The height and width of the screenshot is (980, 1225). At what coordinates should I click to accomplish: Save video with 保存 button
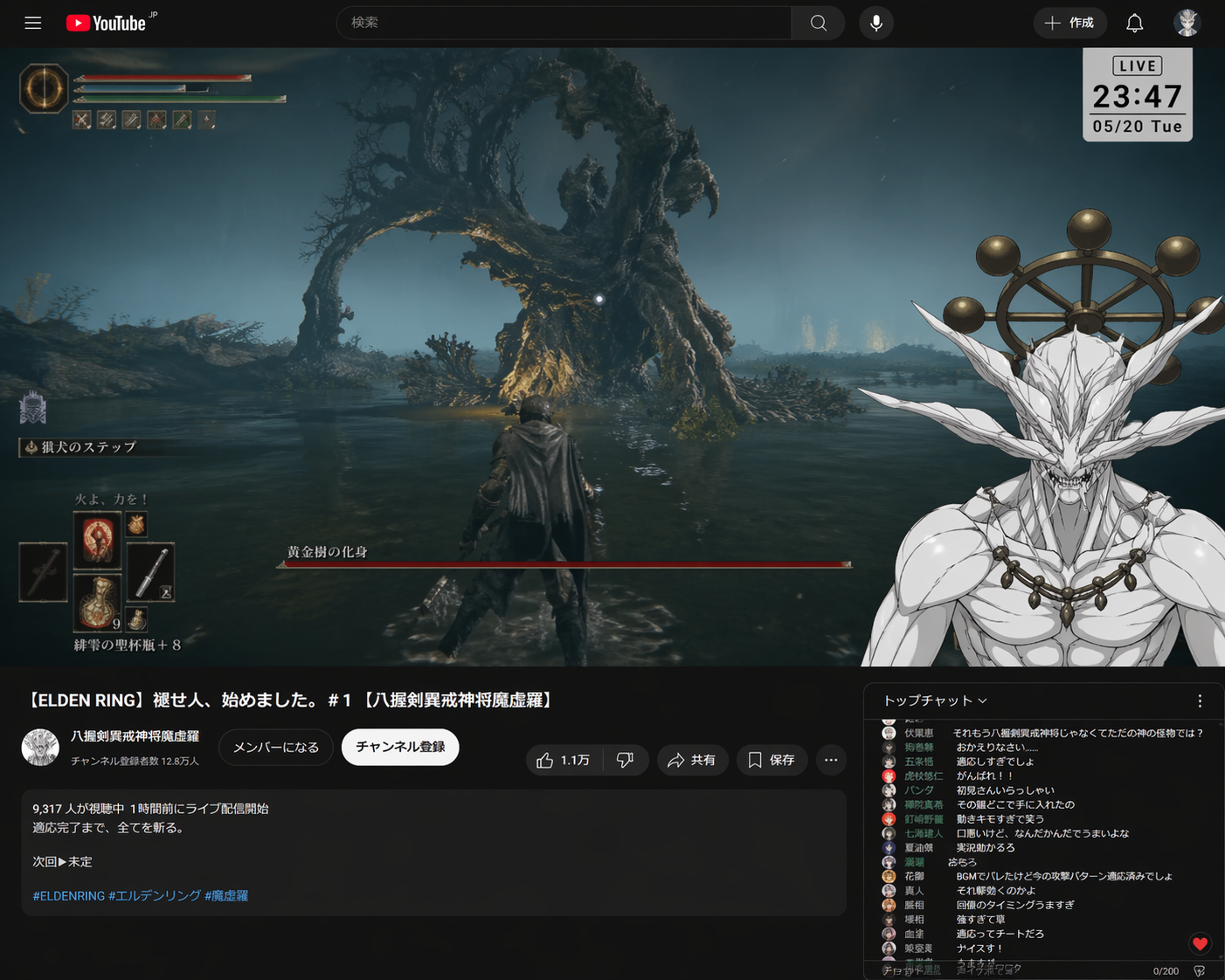tap(772, 760)
